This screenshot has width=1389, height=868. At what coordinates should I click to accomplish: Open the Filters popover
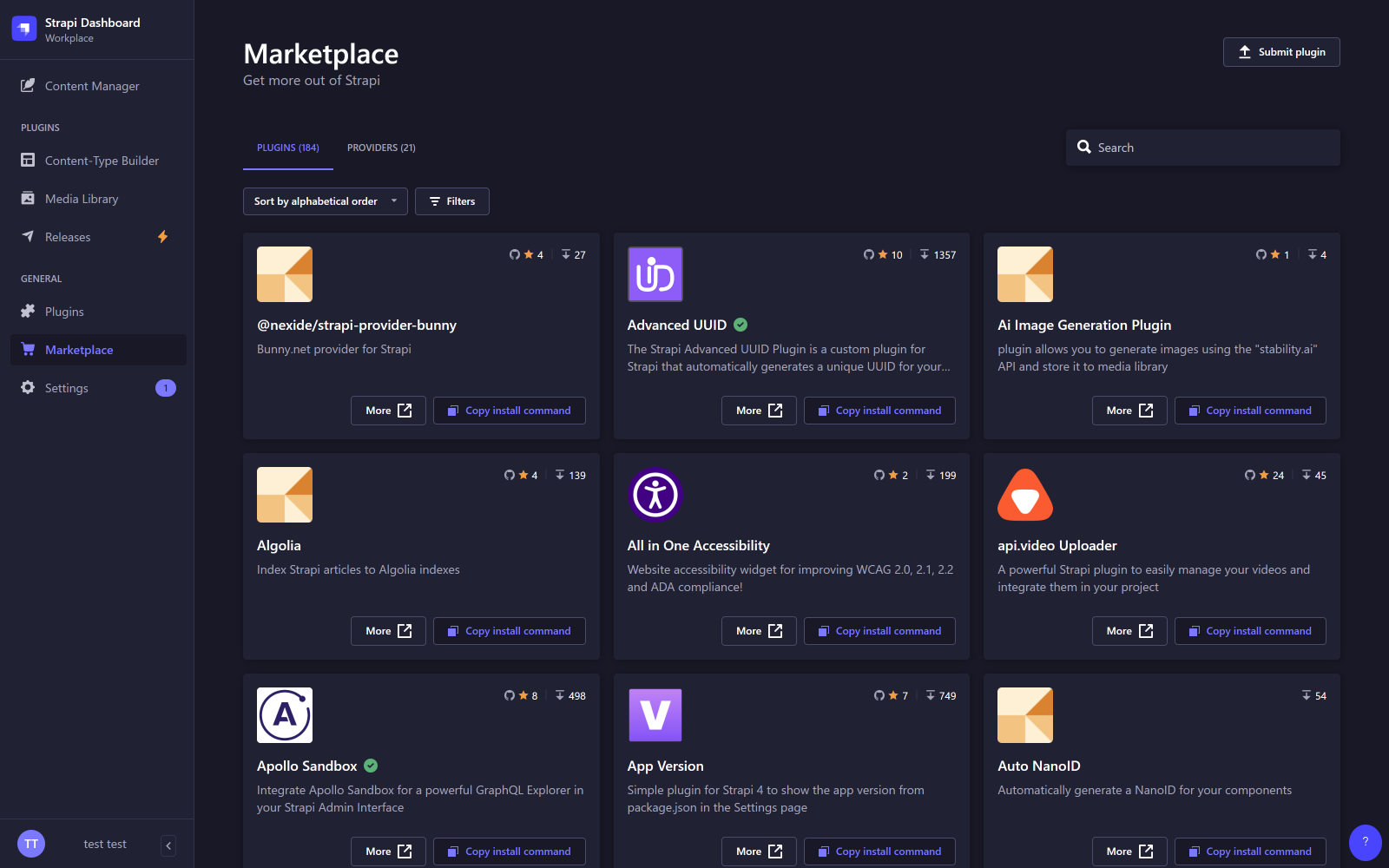coord(452,201)
